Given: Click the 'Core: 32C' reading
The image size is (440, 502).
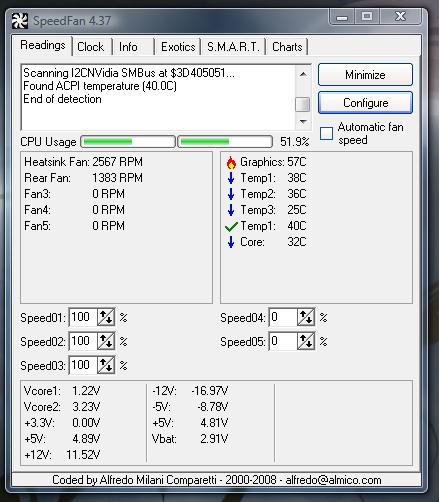Looking at the screenshot, I should pos(273,242).
